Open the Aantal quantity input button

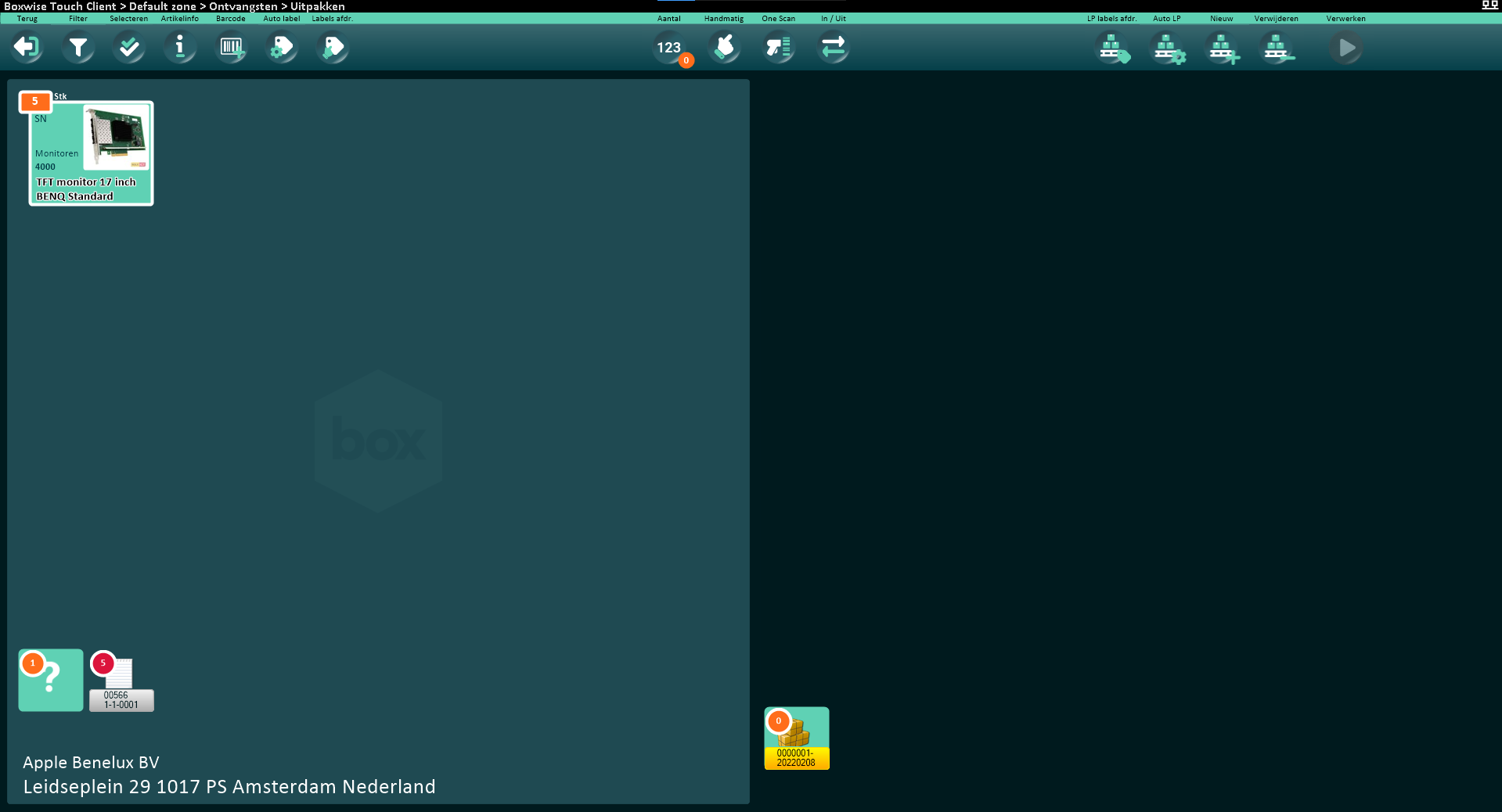(669, 48)
